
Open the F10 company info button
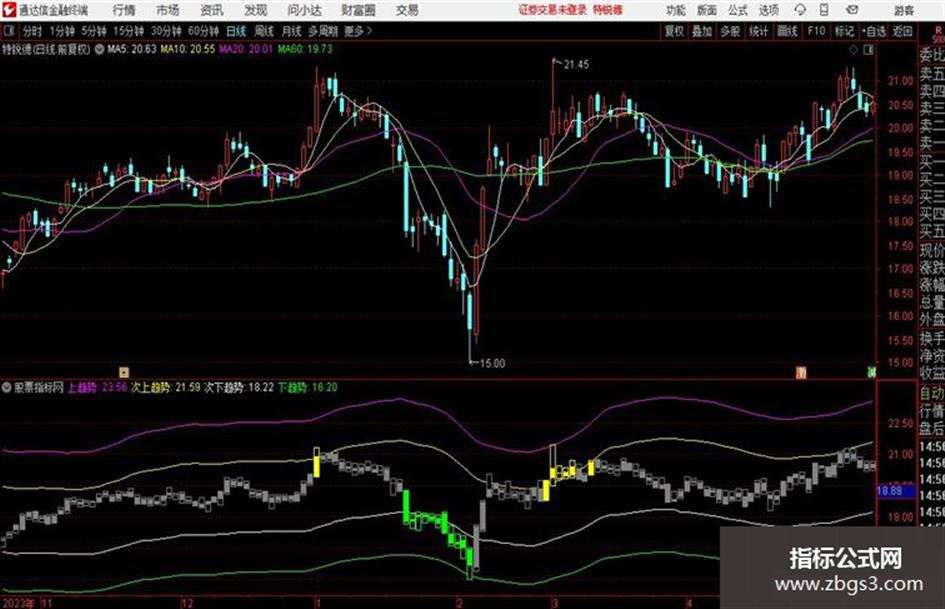(x=816, y=31)
